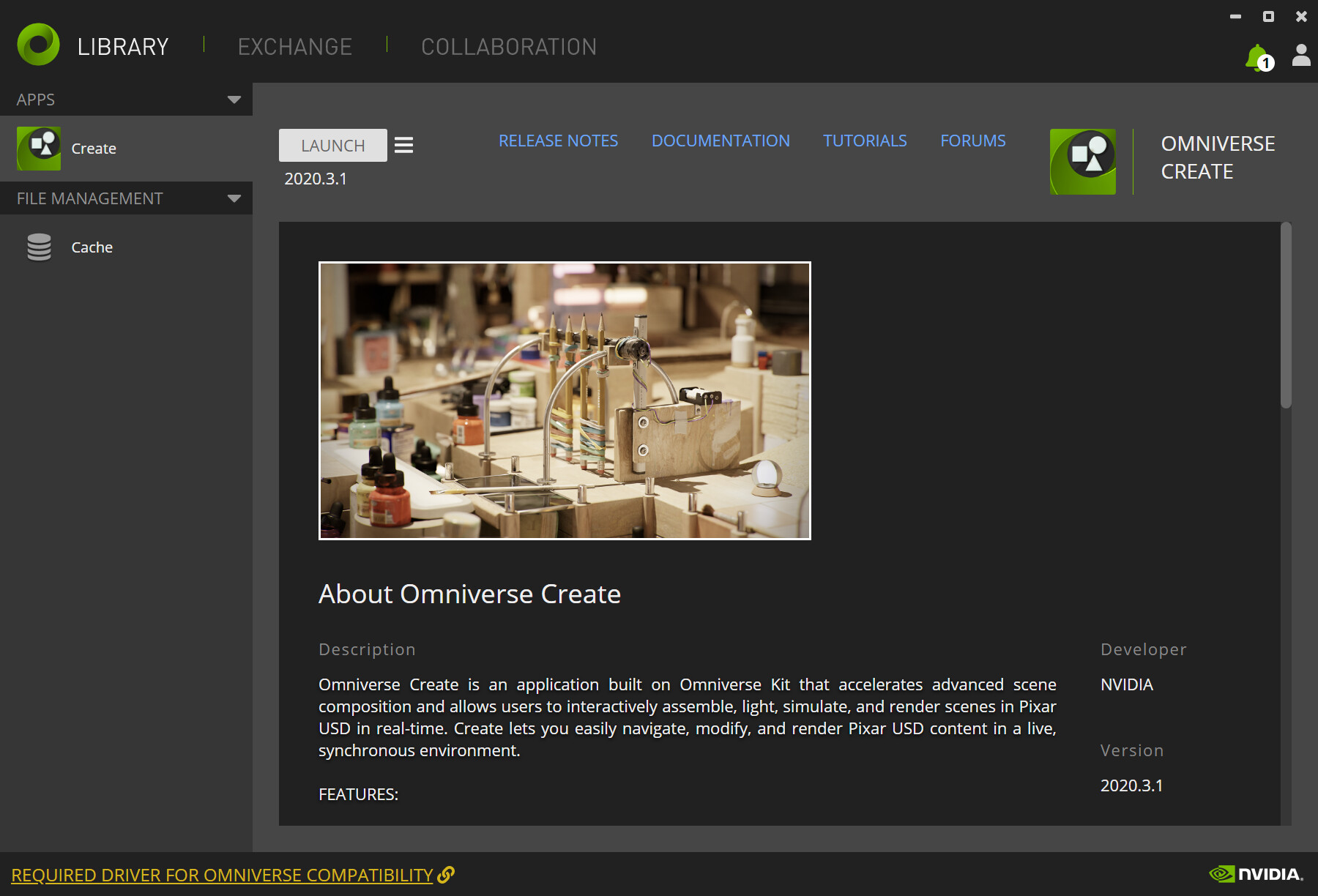Select the Cache entry in sidebar
This screenshot has height=896, width=1318.
coord(126,247)
